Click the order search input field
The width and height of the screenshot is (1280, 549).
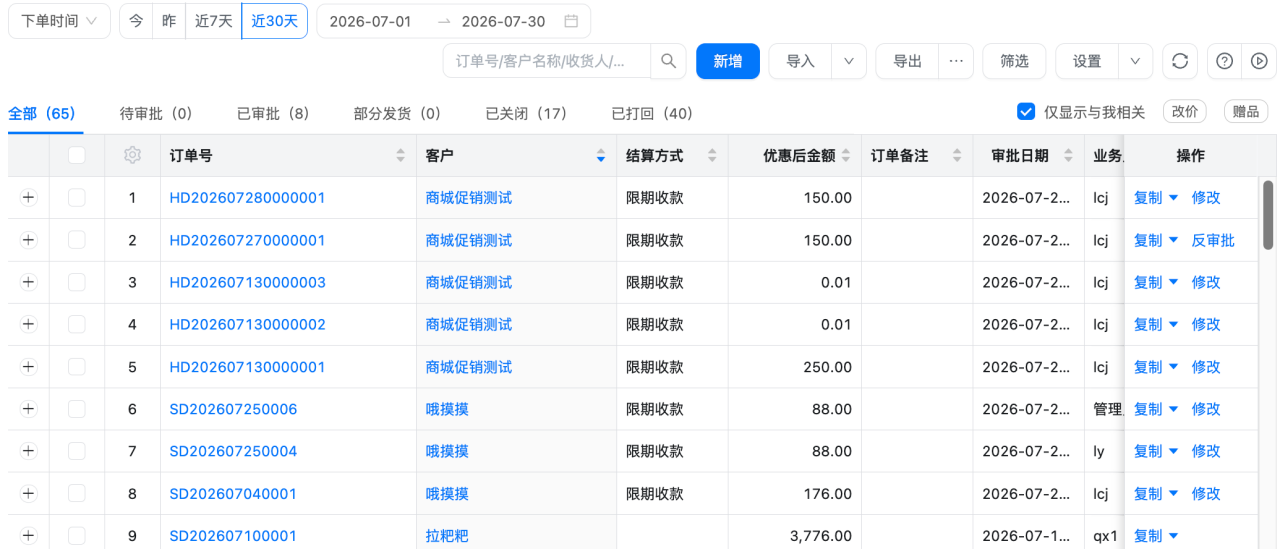[x=547, y=61]
